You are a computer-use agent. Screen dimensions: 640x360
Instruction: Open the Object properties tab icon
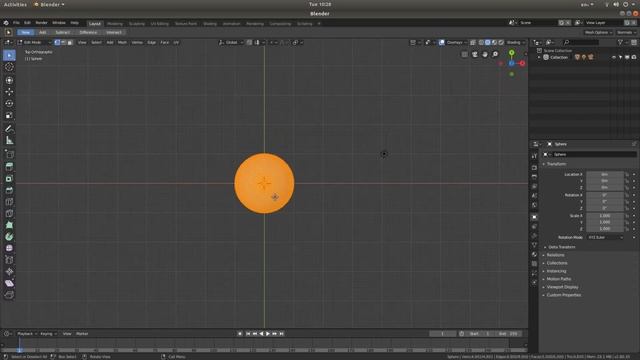pyautogui.click(x=534, y=217)
